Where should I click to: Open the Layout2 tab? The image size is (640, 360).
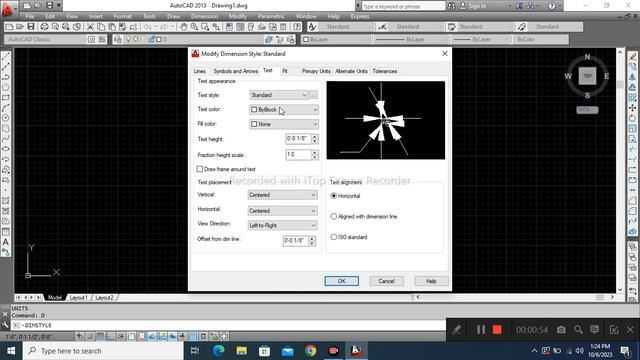(104, 298)
